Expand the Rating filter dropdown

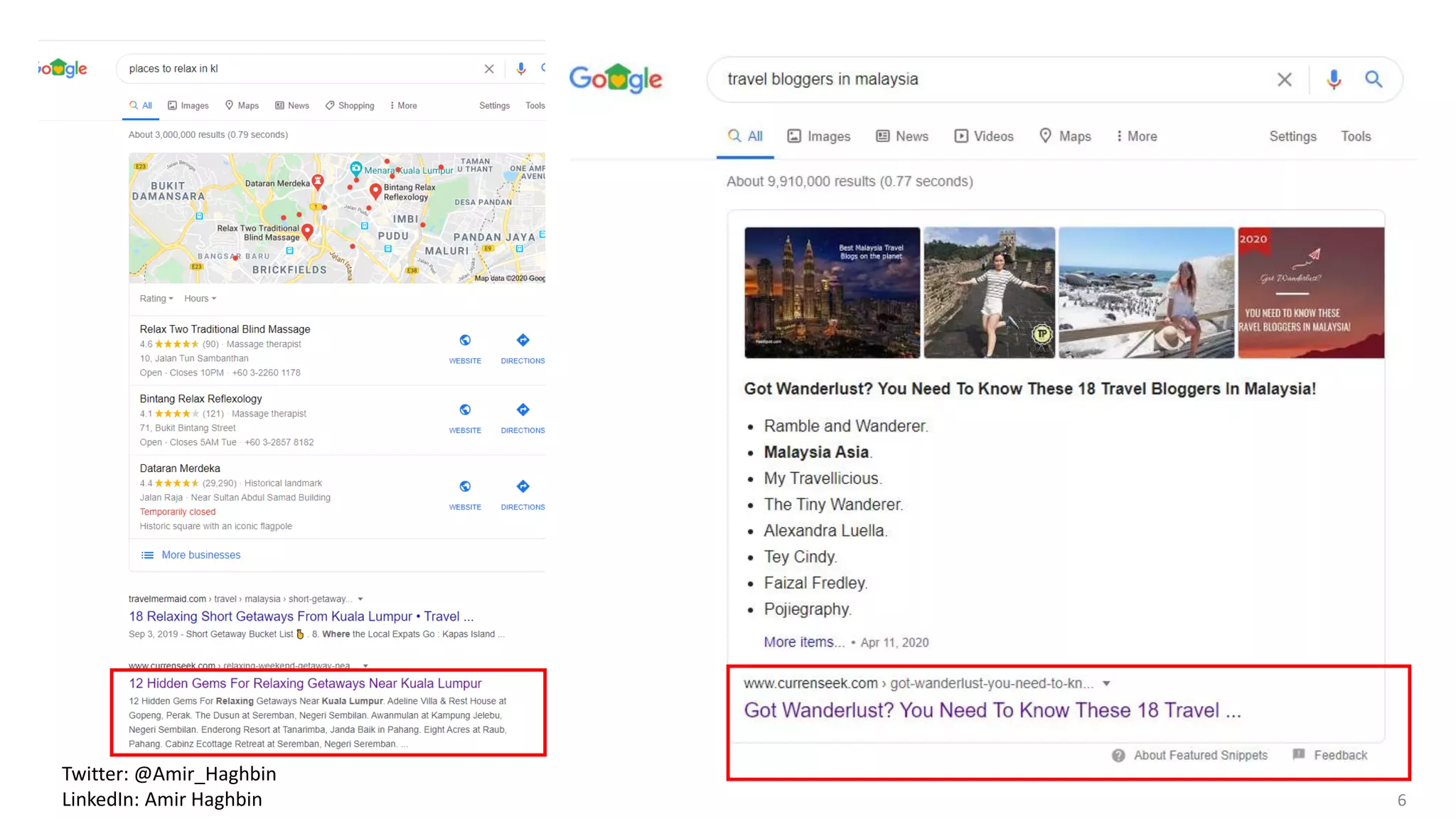pyautogui.click(x=156, y=299)
